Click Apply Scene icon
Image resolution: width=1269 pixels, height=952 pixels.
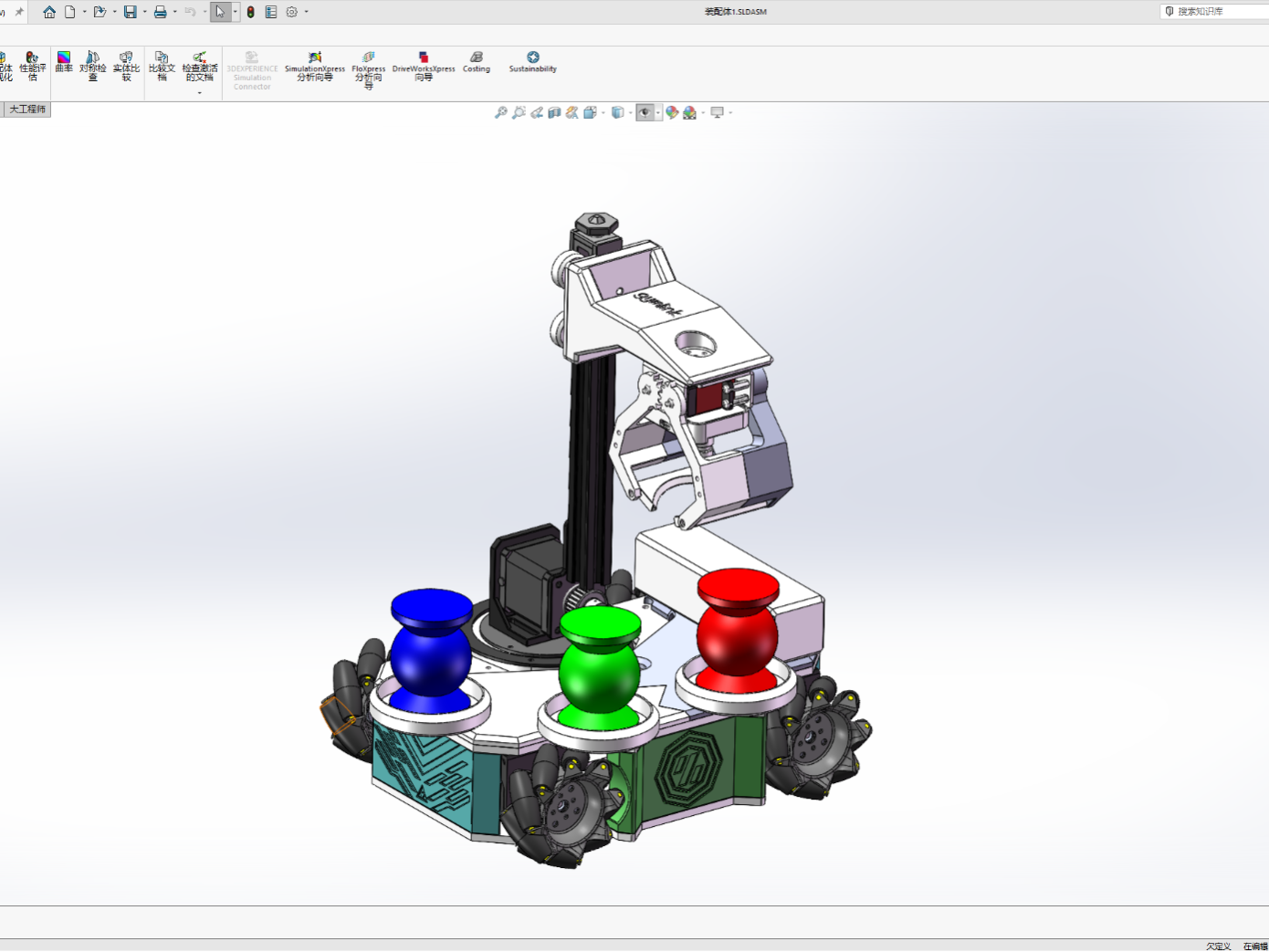point(690,112)
